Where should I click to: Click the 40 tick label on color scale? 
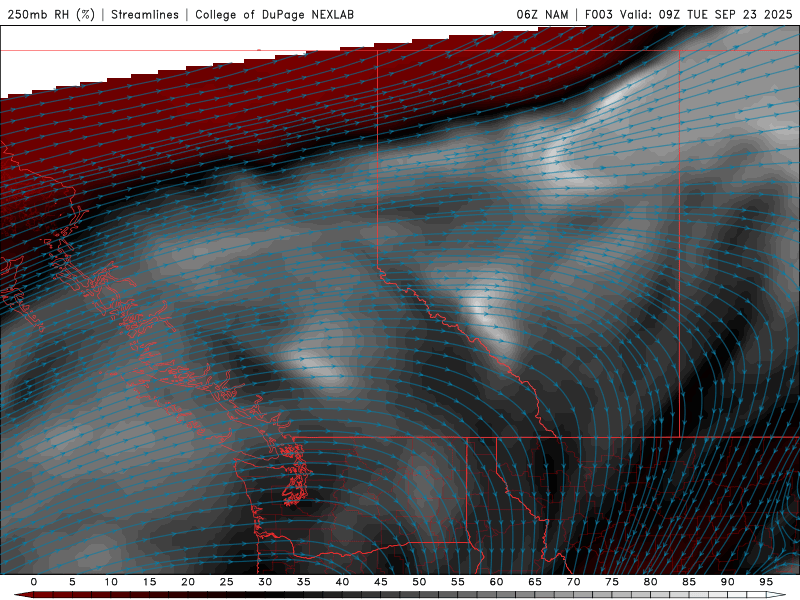click(342, 582)
